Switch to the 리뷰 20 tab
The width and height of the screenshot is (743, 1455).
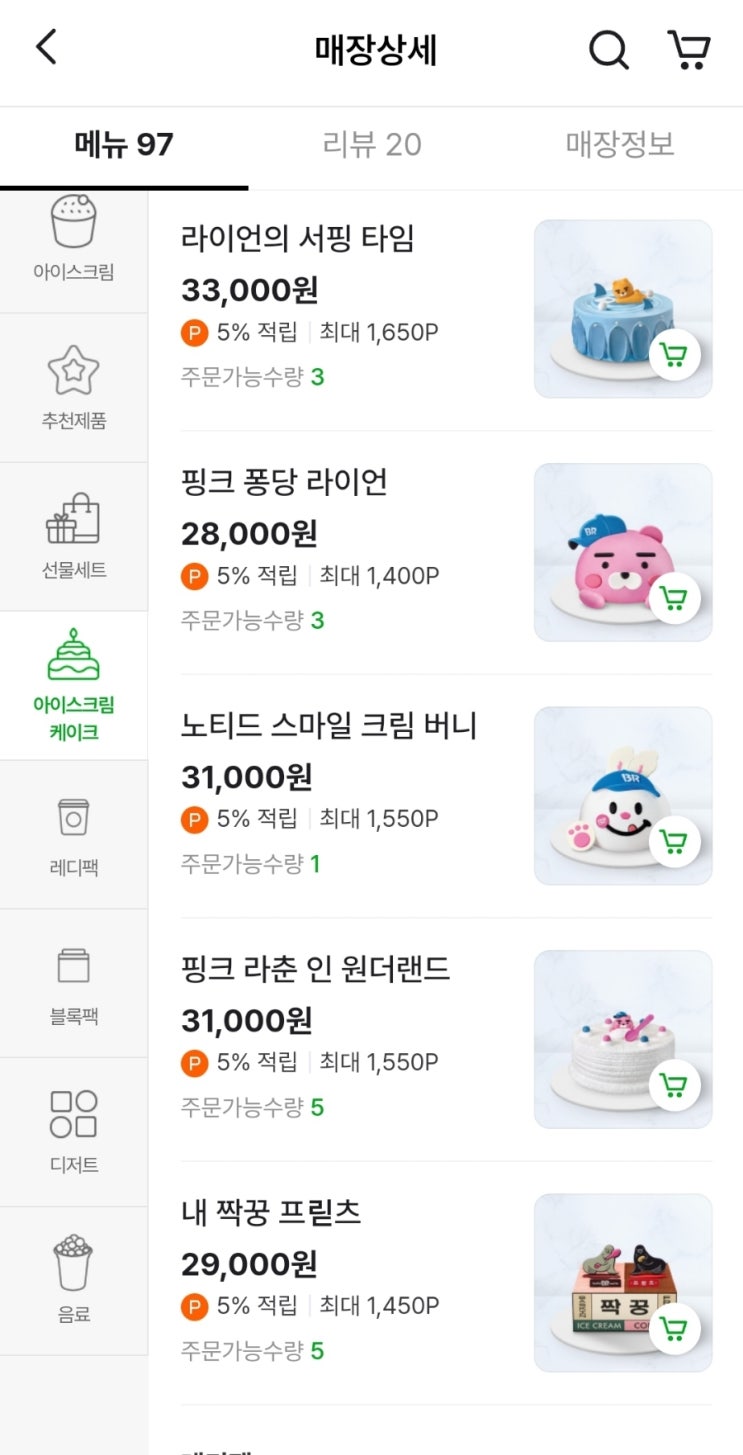click(x=372, y=145)
